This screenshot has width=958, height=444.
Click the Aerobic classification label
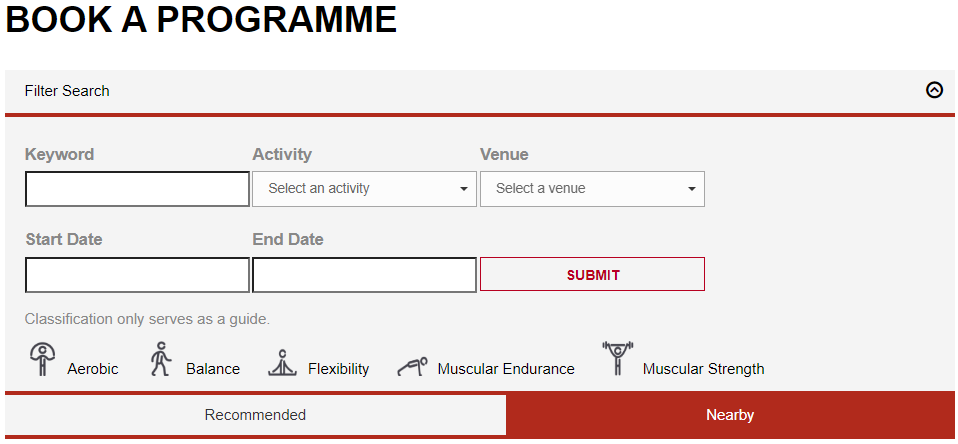pos(93,369)
